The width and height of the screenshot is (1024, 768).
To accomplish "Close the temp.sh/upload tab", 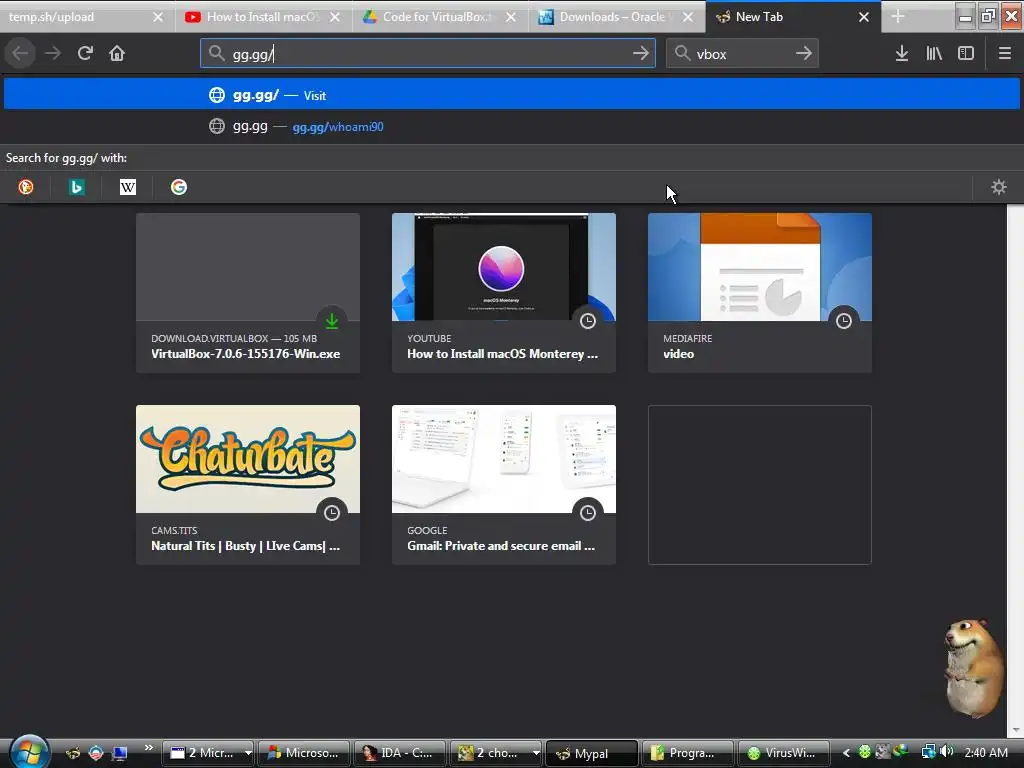I will (x=158, y=17).
